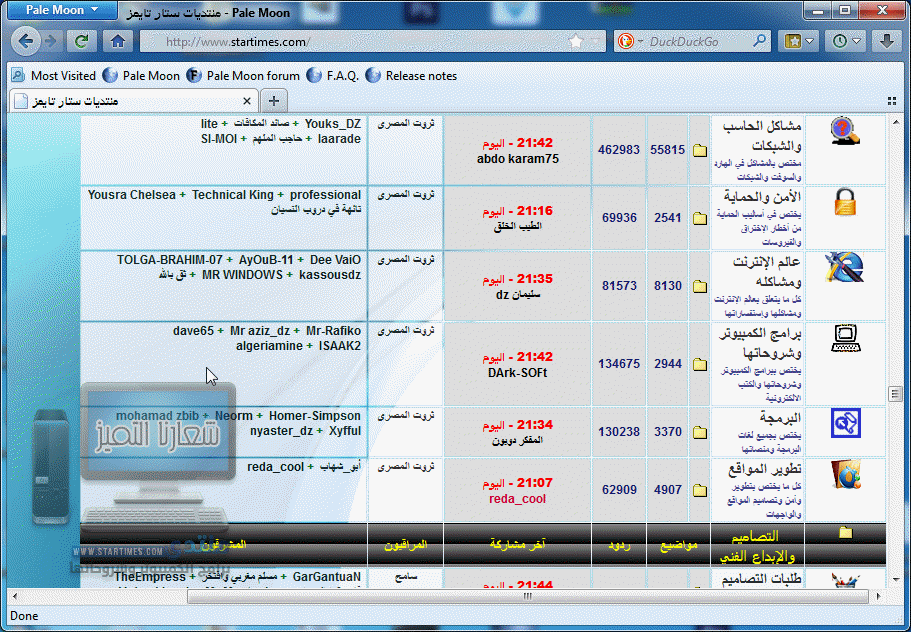This screenshot has height=632, width=911.
Task: Open the downloads window arrow button
Action: [886, 41]
